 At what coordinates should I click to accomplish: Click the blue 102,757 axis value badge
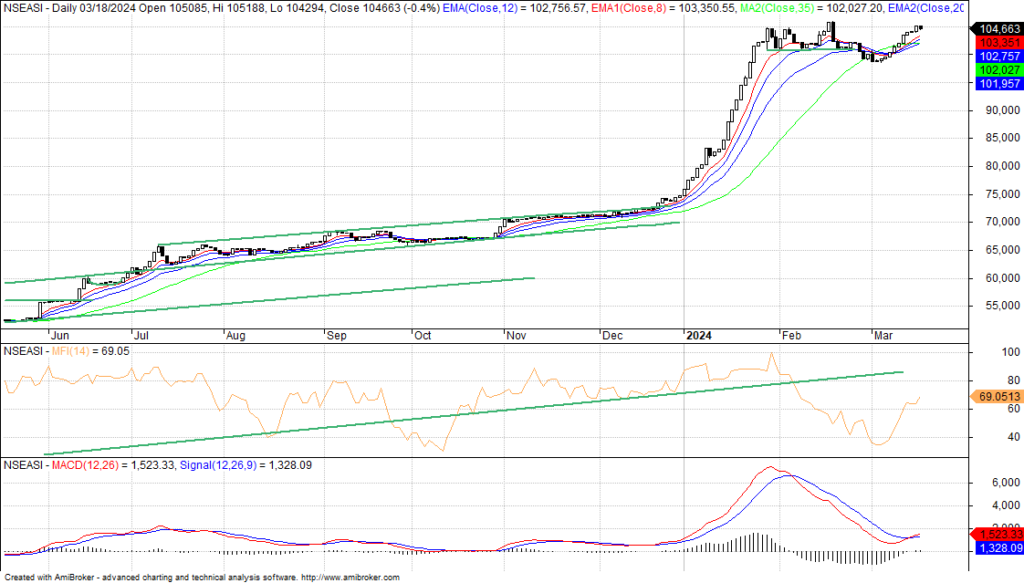point(1000,57)
